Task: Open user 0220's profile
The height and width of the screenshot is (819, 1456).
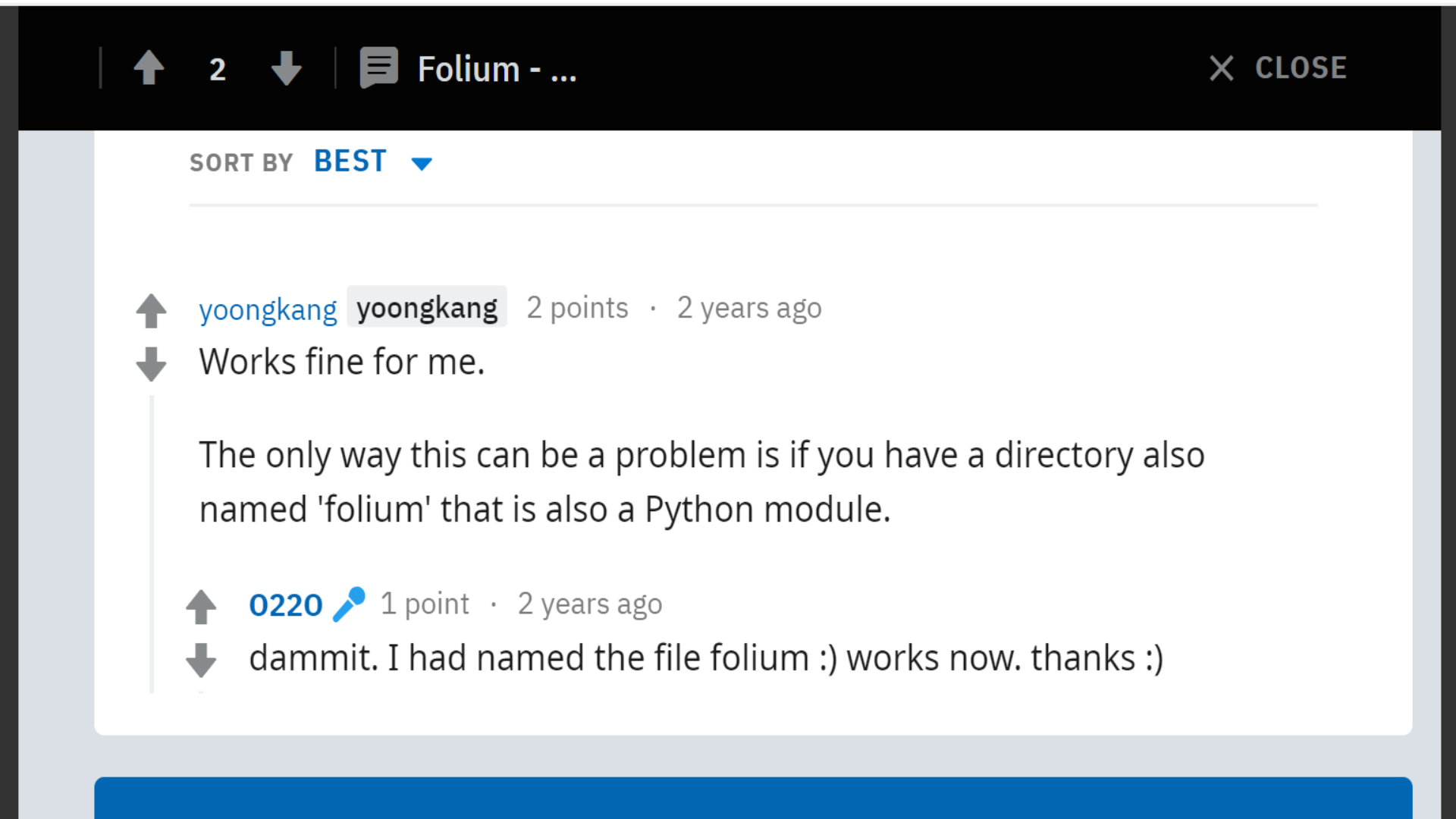Action: point(286,605)
